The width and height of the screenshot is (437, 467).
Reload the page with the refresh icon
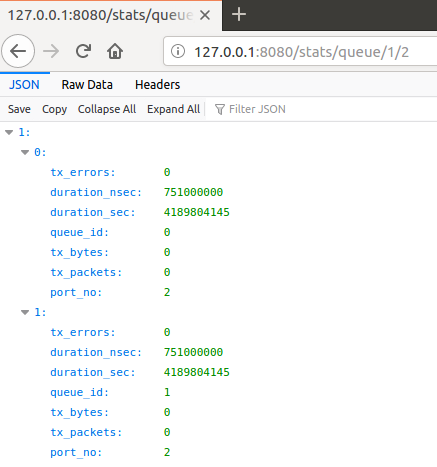[83, 51]
